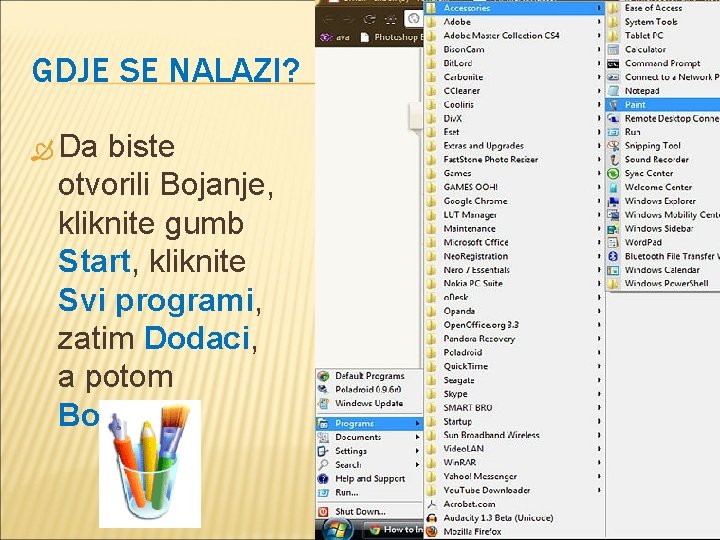Expand the Documents submenu arrow
The height and width of the screenshot is (540, 720).
[x=417, y=437]
